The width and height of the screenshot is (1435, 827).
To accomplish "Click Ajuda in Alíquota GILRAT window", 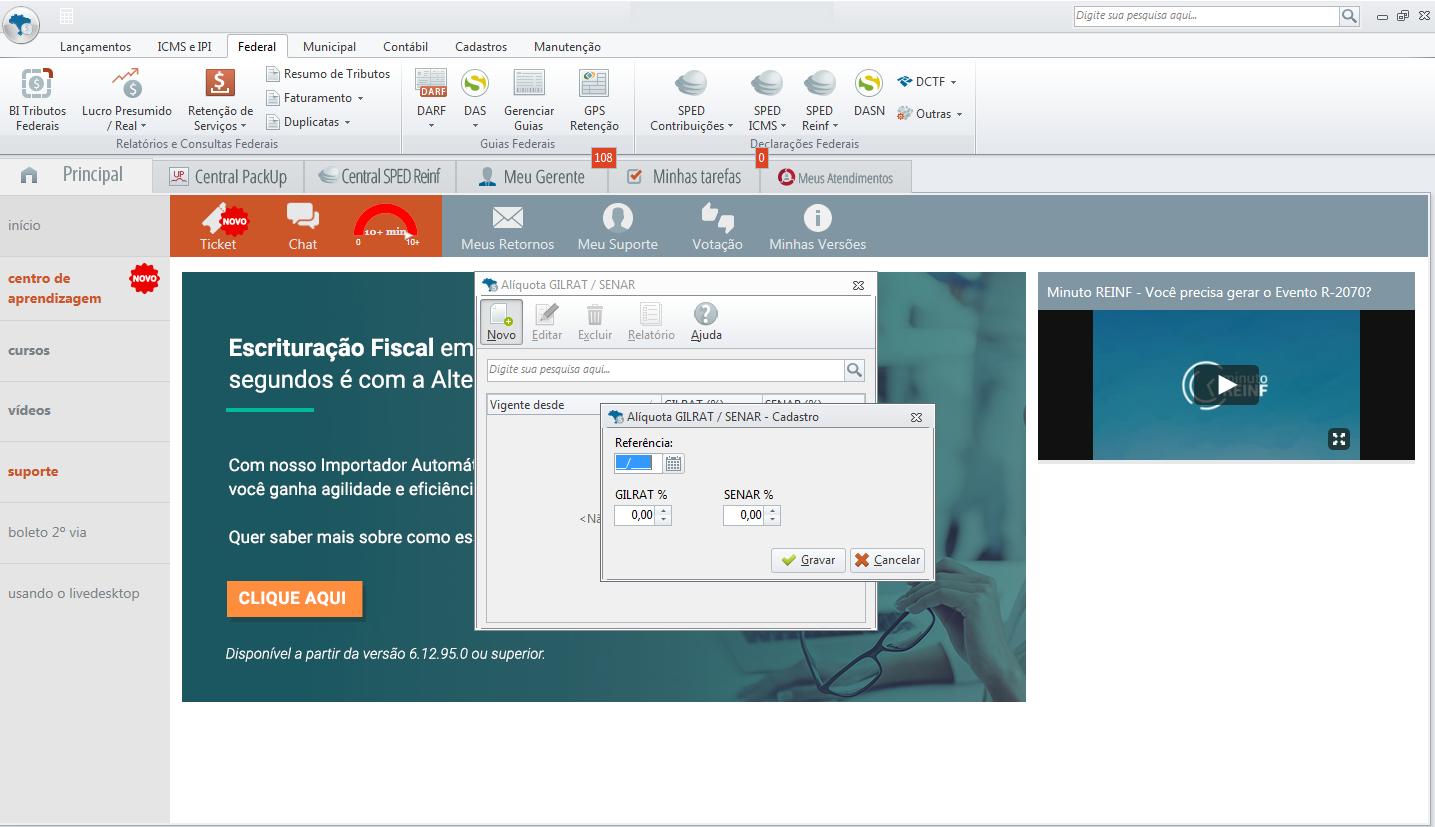I will [x=706, y=322].
